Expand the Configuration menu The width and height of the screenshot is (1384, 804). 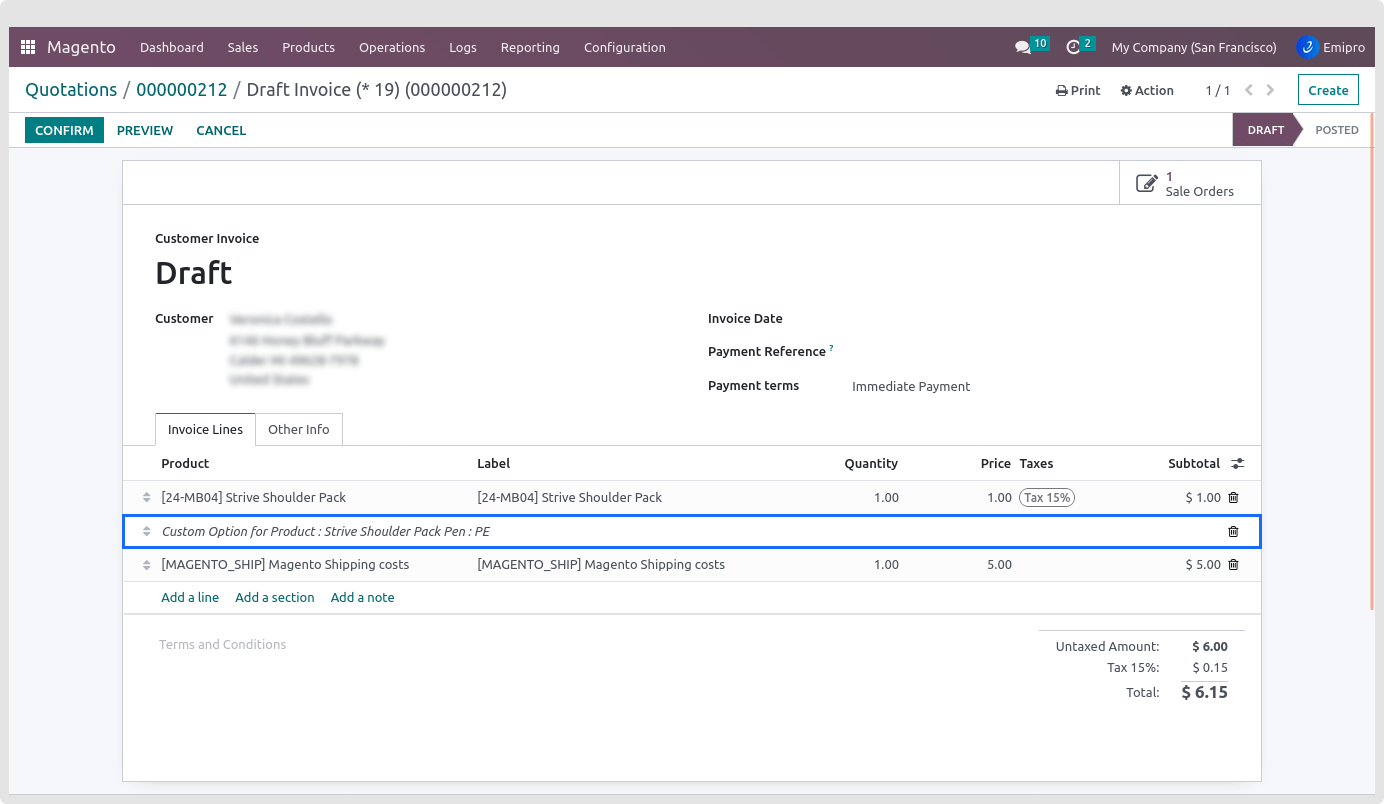pos(624,47)
